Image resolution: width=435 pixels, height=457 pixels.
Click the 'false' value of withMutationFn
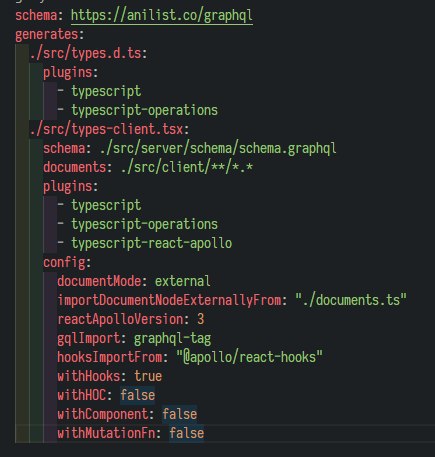[187, 433]
